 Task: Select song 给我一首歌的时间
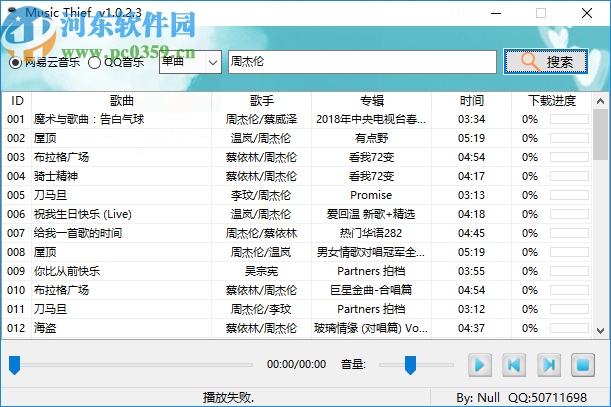(78, 233)
